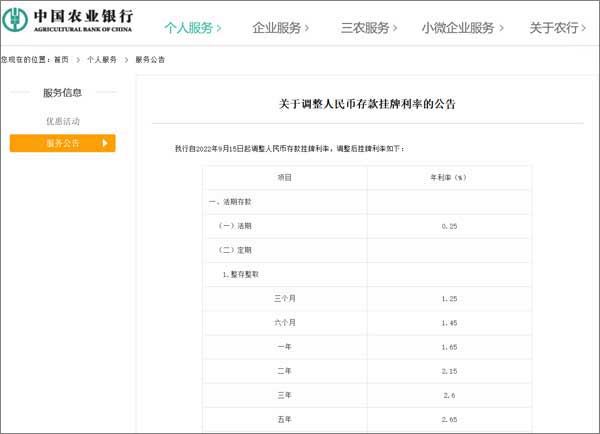600x434 pixels.
Task: Click the 五年 term cell
Action: 285,419
